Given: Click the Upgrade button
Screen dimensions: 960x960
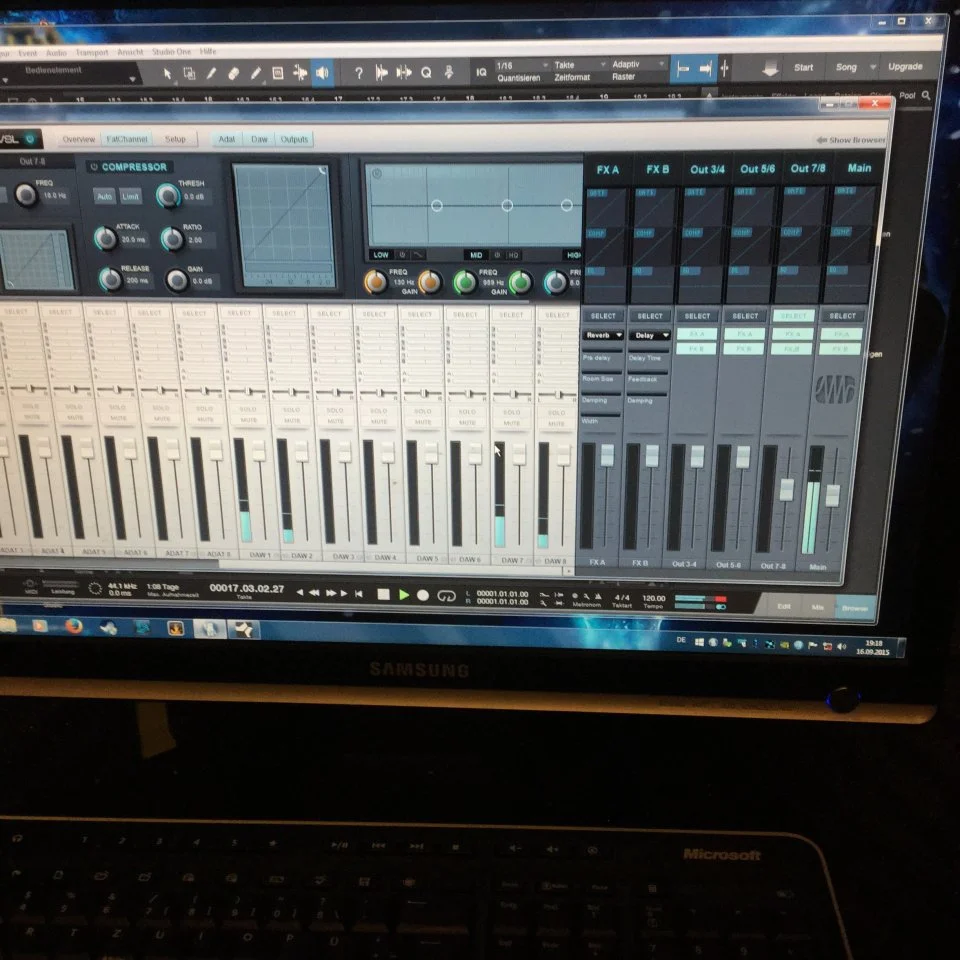Looking at the screenshot, I should coord(904,67).
